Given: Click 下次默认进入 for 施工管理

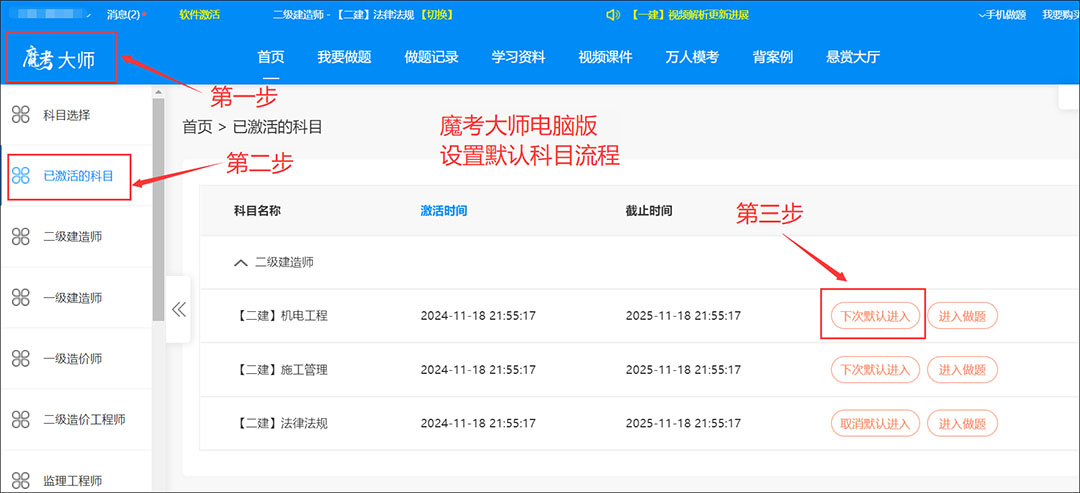Looking at the screenshot, I should click(875, 370).
